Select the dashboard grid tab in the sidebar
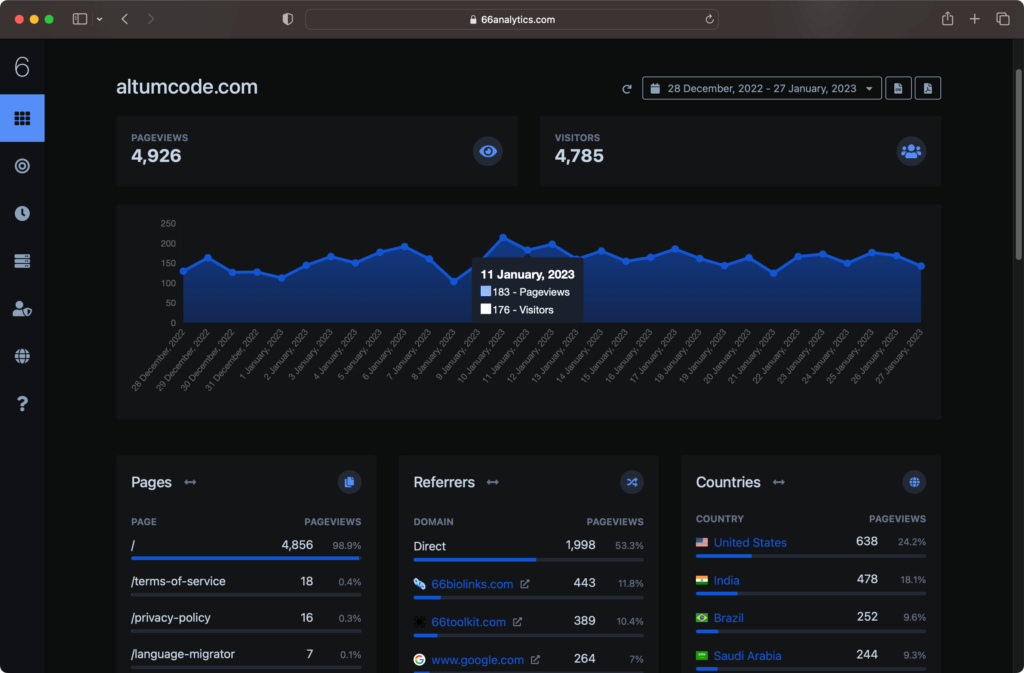Viewport: 1024px width, 673px height. [x=21, y=118]
